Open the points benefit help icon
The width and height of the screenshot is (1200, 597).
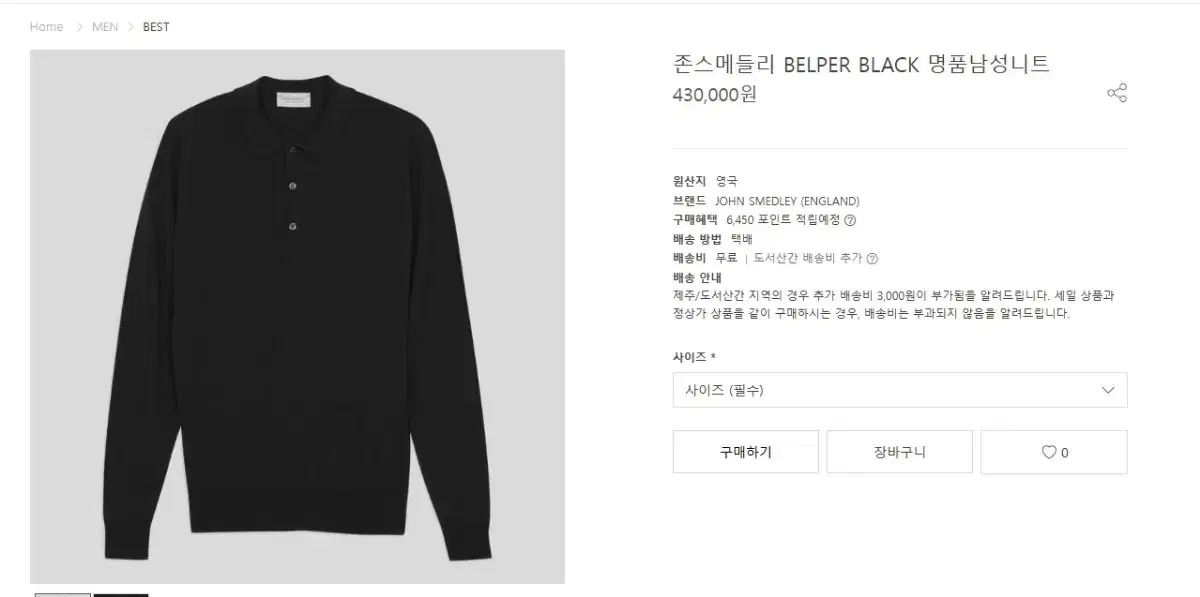850,220
